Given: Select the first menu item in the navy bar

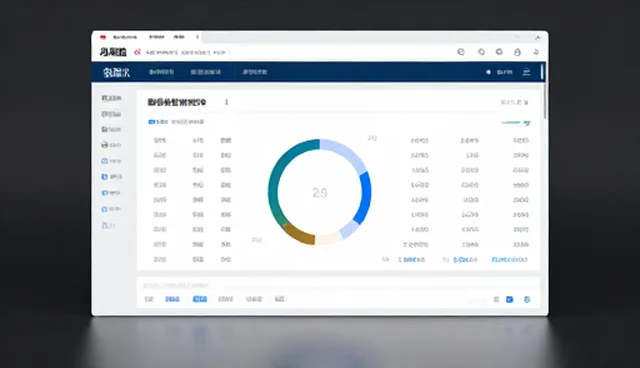Looking at the screenshot, I should click(x=161, y=72).
